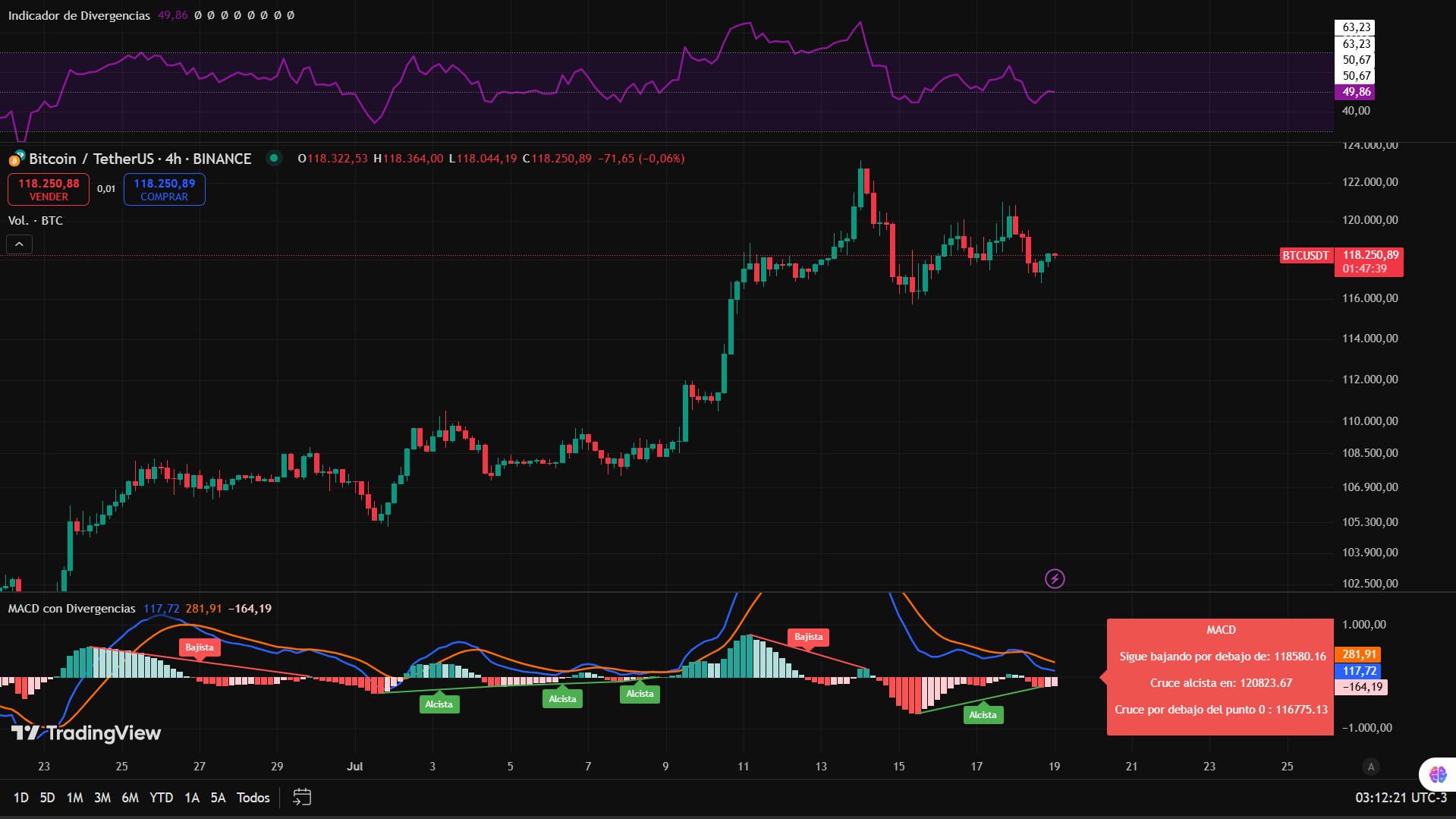
Task: Click the current price label 118.250,89 on the scale
Action: (x=1370, y=255)
